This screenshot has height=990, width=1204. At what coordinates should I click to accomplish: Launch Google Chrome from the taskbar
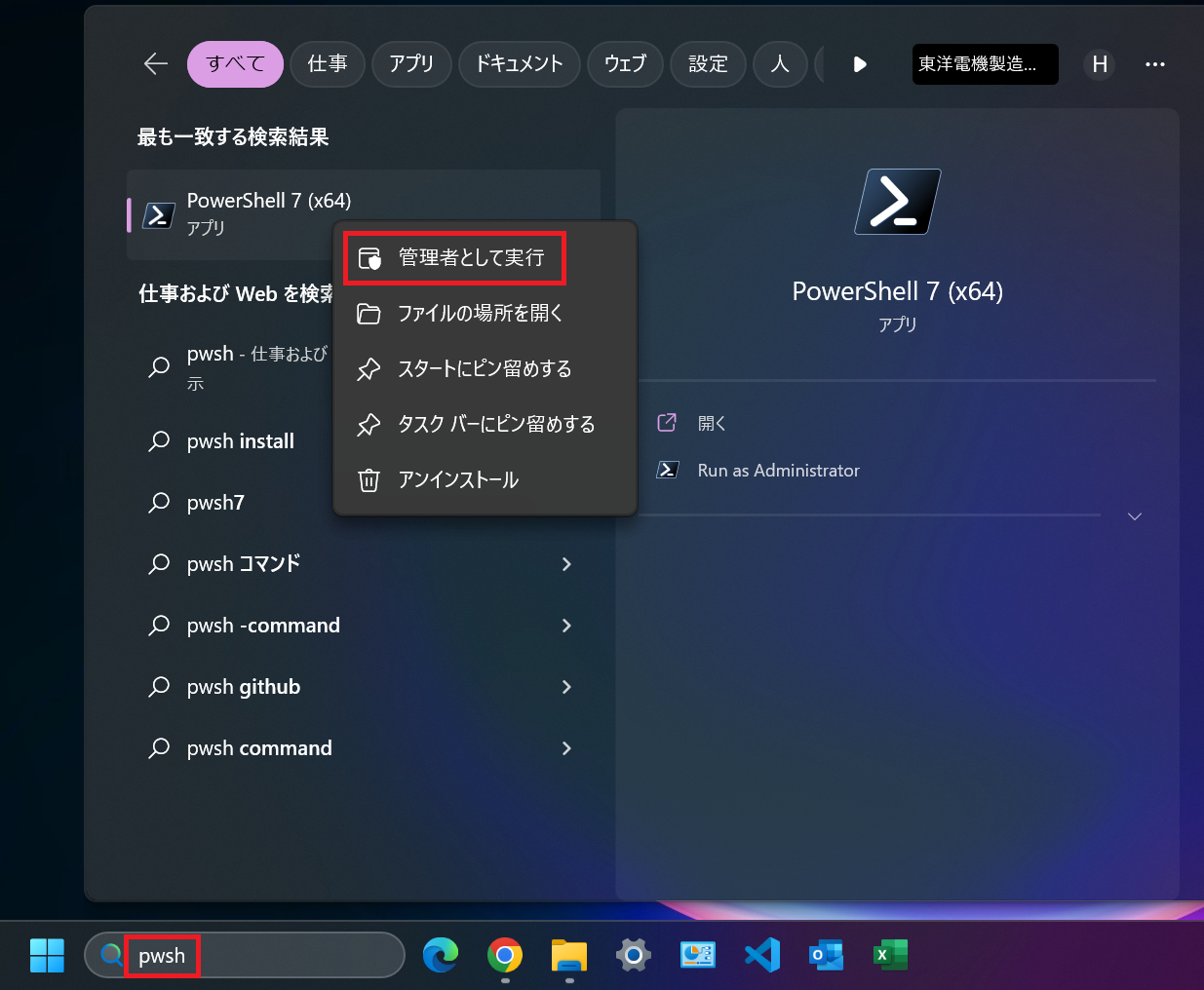coord(504,955)
